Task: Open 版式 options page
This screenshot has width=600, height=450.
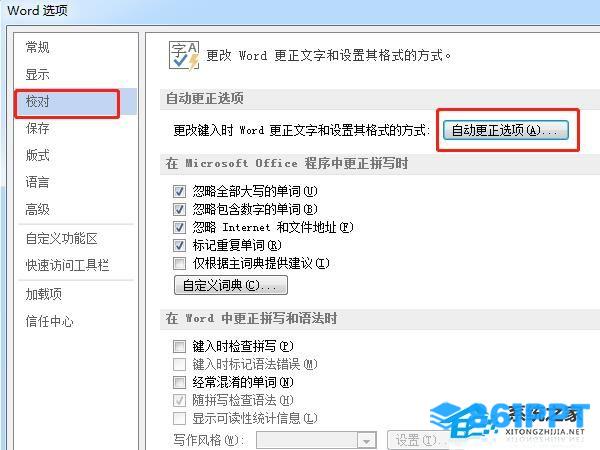Action: 38,155
